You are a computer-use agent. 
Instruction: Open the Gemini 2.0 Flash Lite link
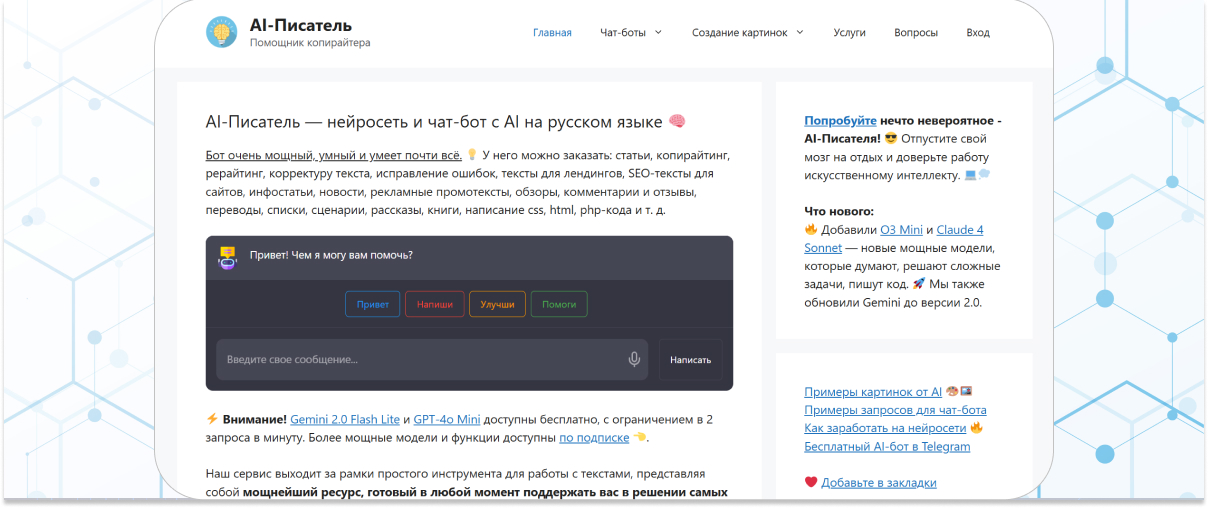(345, 419)
